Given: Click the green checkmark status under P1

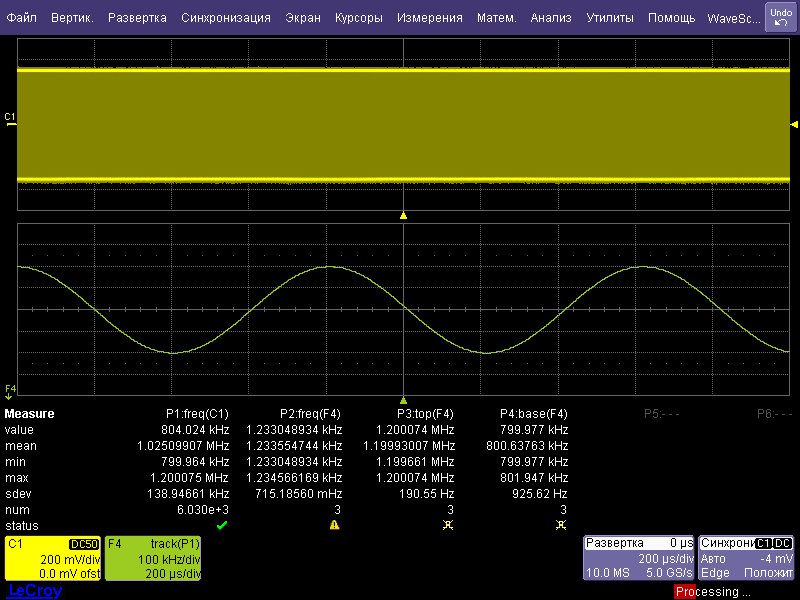Looking at the screenshot, I should (222, 525).
